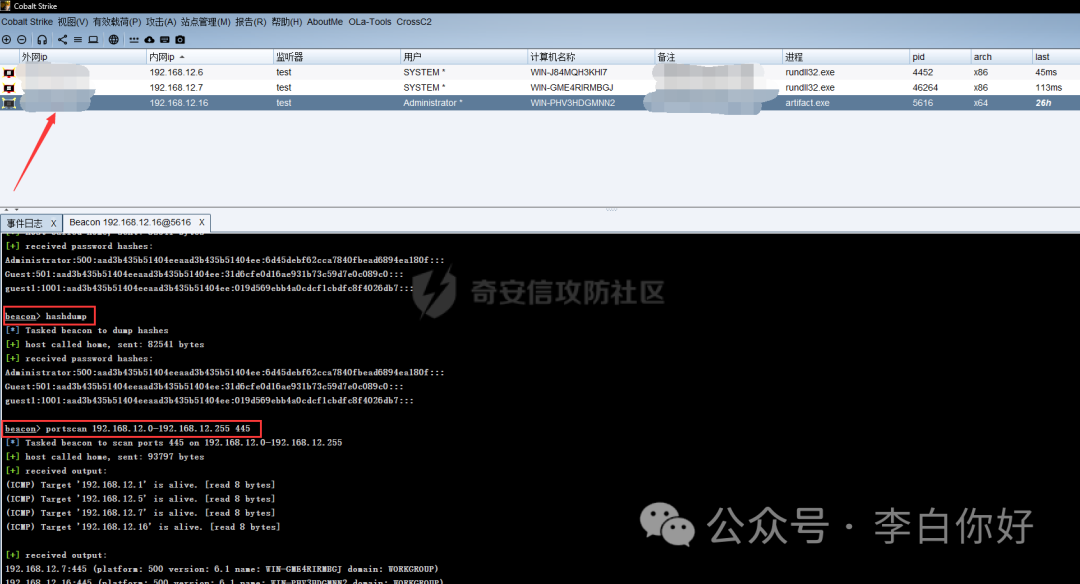Open the AboutMe menu
This screenshot has width=1080, height=584.
[x=325, y=22]
